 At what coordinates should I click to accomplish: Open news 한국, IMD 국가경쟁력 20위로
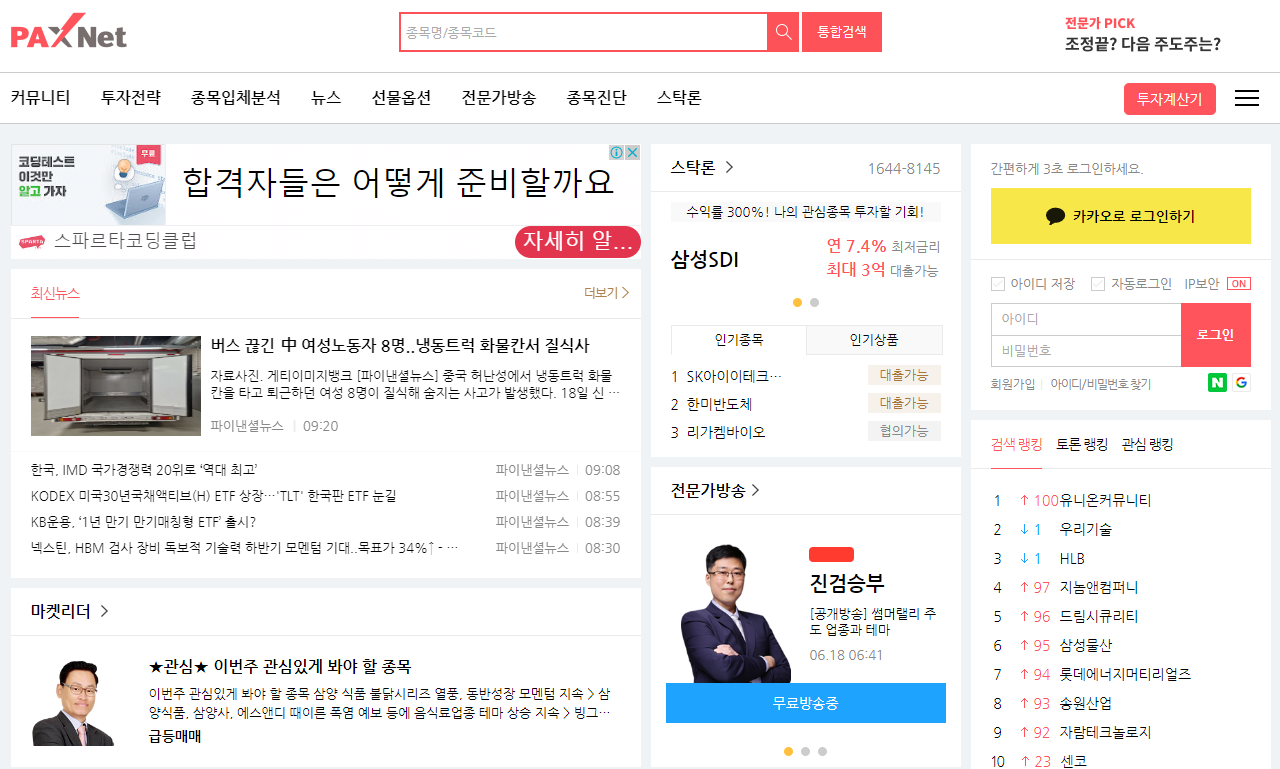144,470
